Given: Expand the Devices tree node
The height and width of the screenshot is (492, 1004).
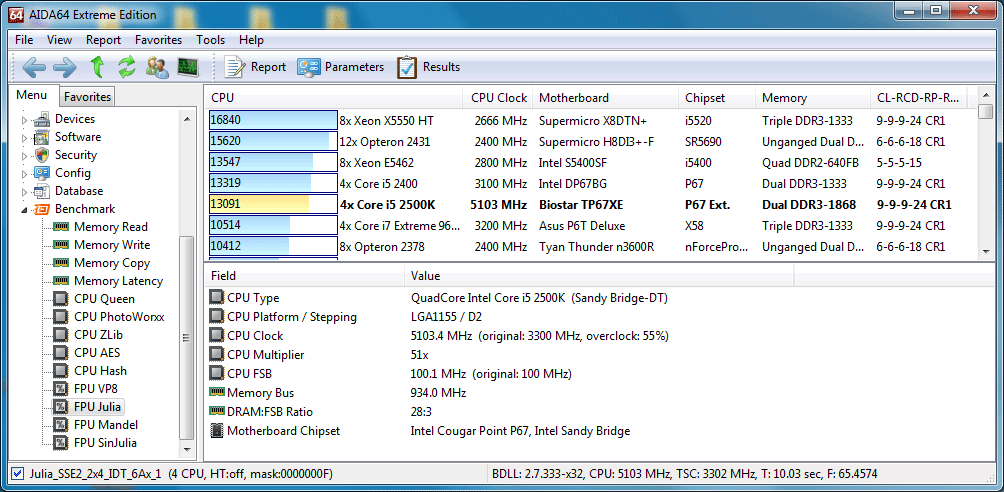Looking at the screenshot, I should tap(24, 119).
